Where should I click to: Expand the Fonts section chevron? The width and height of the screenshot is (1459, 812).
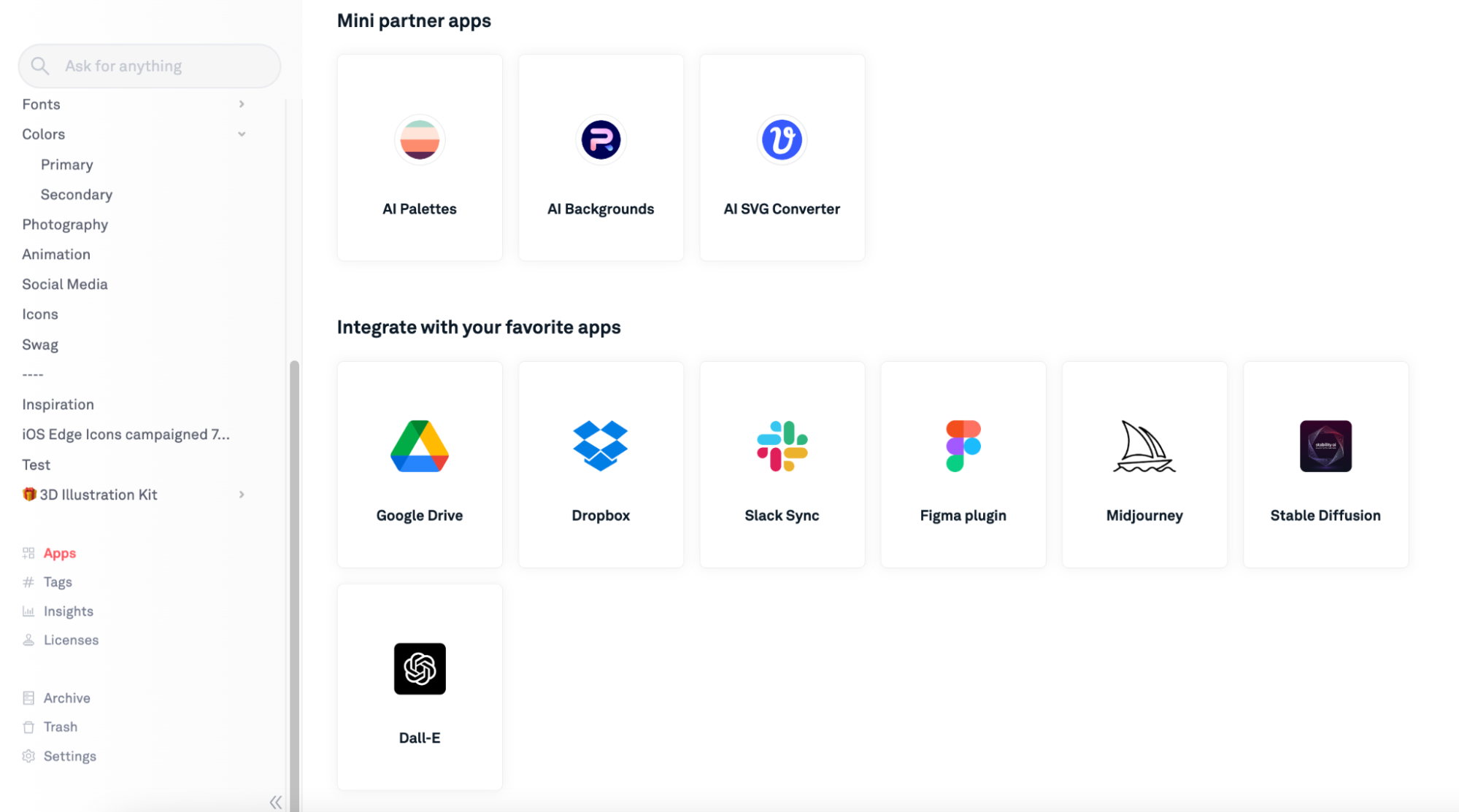(242, 104)
